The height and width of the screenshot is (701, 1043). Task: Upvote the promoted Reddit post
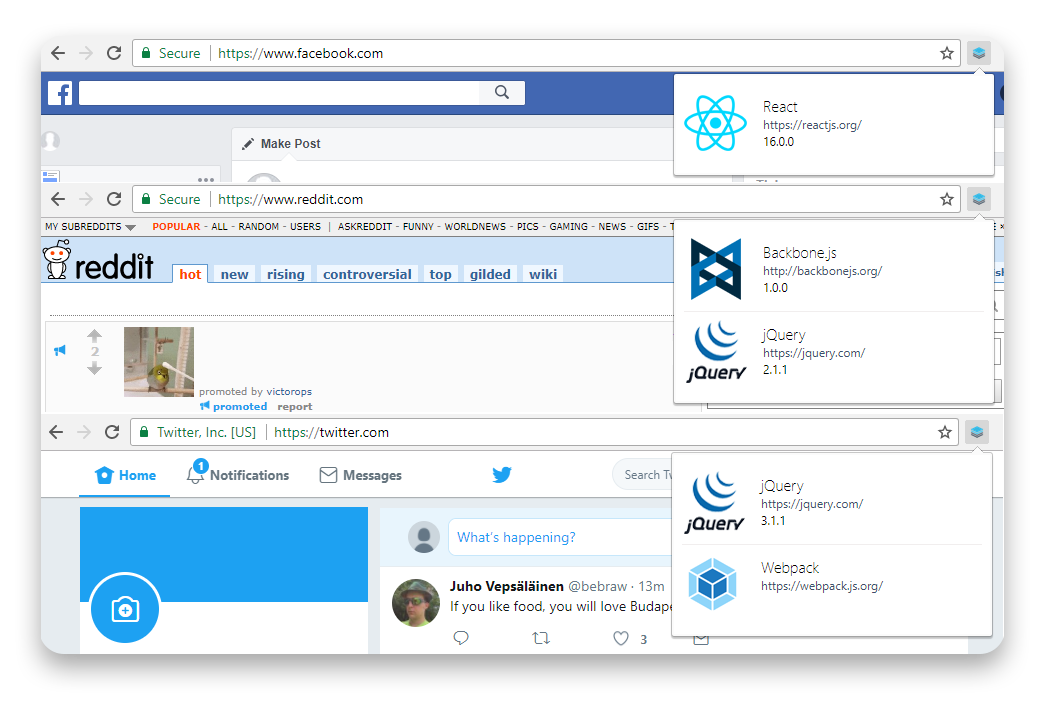pos(94,336)
